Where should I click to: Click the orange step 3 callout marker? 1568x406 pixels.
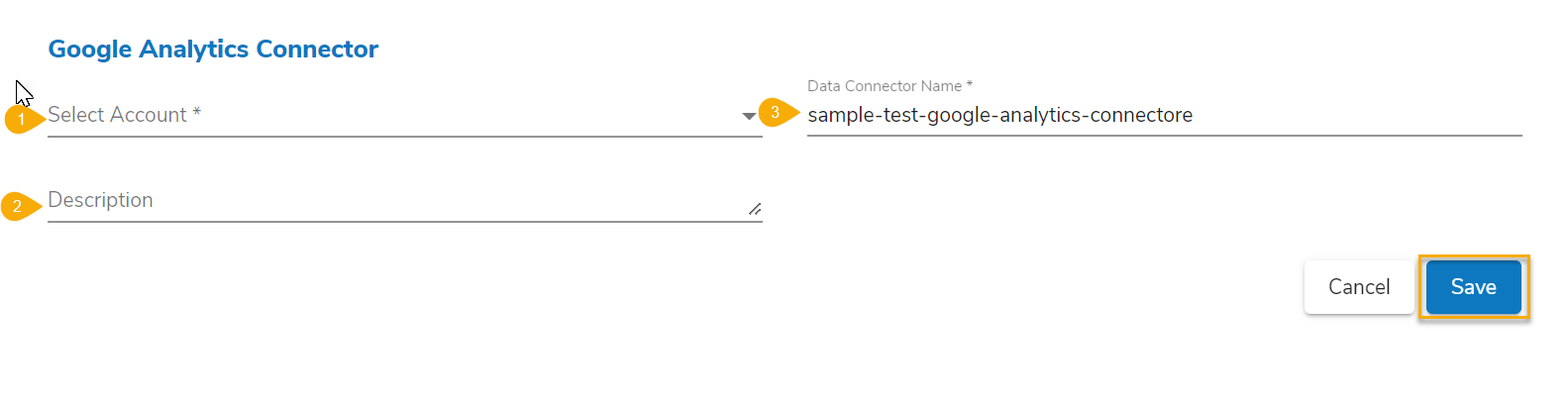[x=776, y=113]
